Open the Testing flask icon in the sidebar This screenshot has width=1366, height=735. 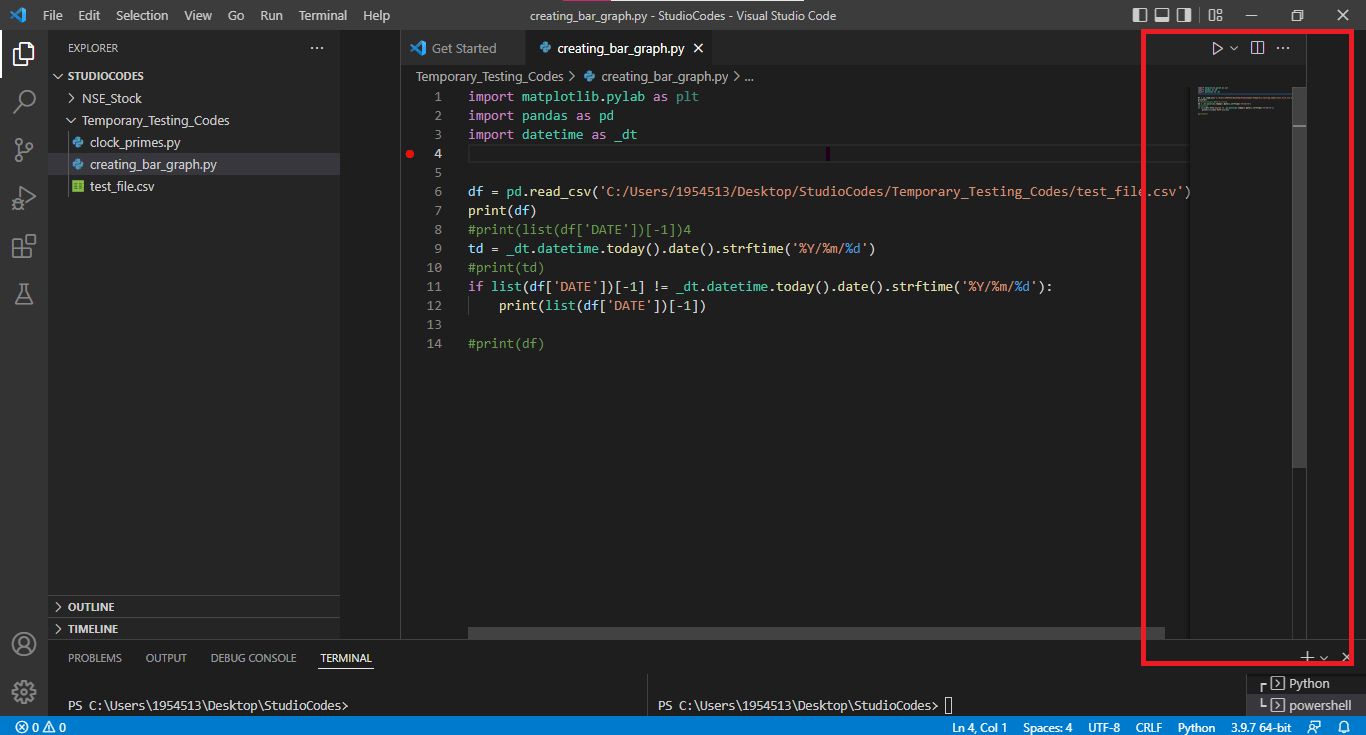tap(24, 294)
